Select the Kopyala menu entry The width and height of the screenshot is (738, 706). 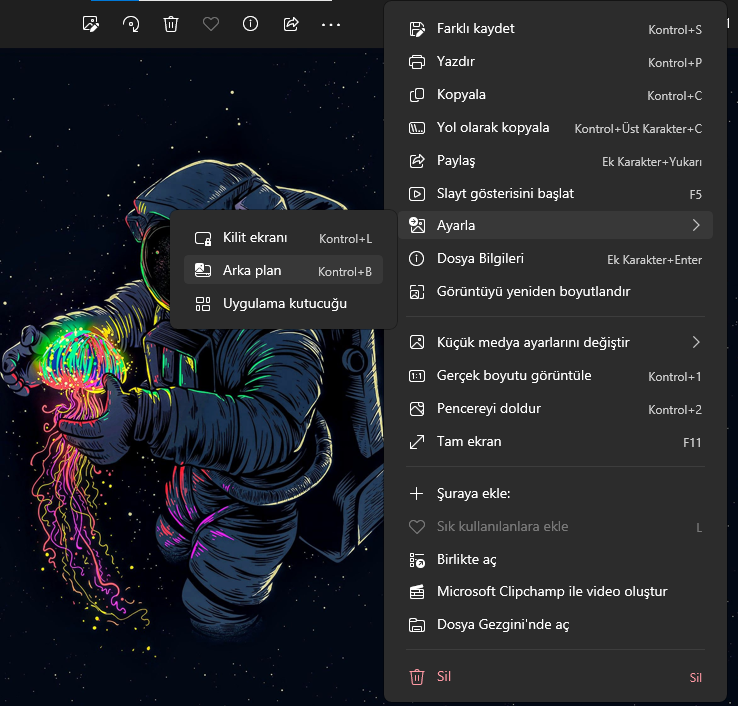click(x=555, y=95)
